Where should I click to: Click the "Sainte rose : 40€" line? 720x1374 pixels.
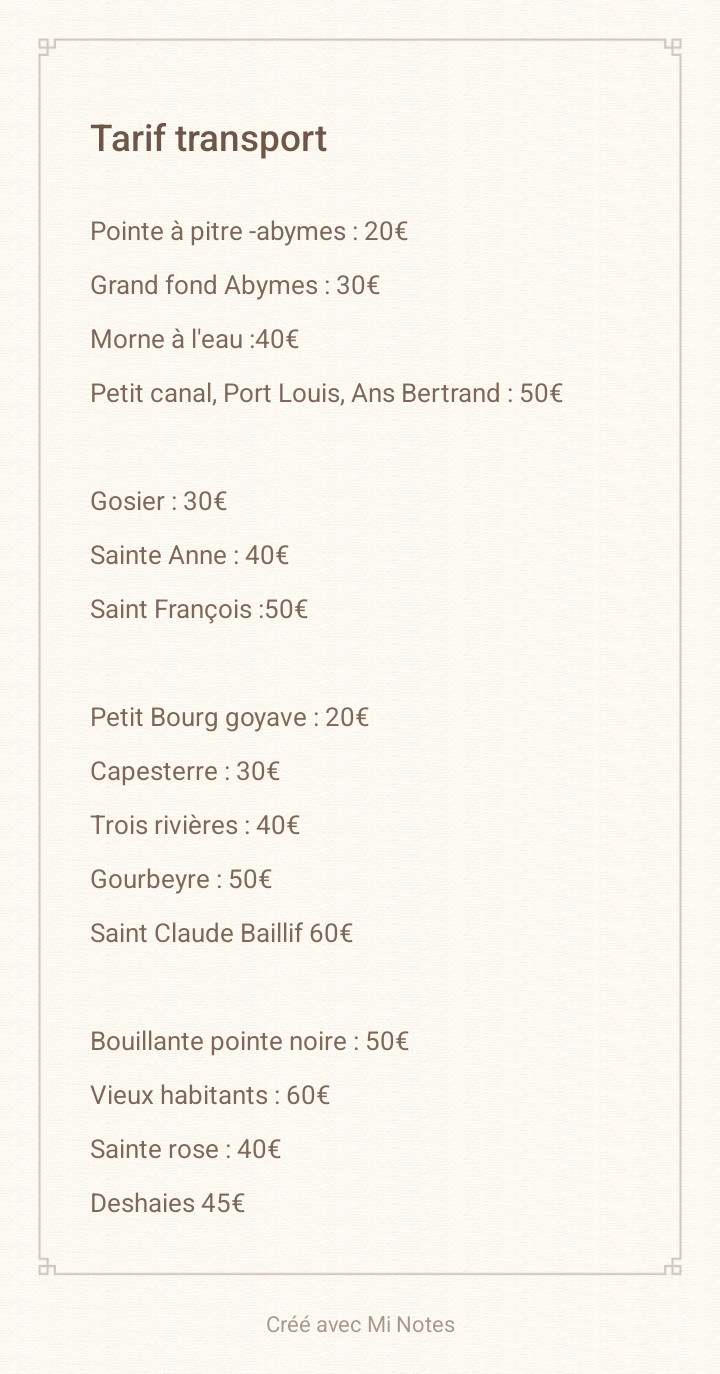coord(186,1150)
